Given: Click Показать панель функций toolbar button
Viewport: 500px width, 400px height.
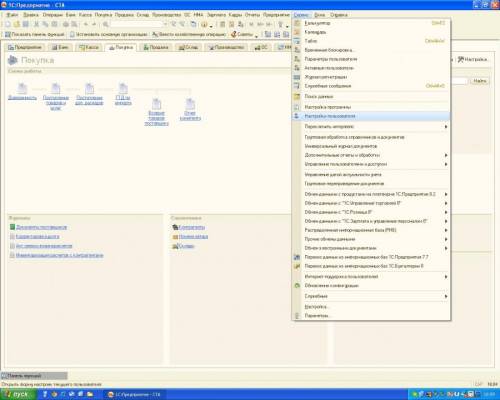Looking at the screenshot, I should click(35, 34).
